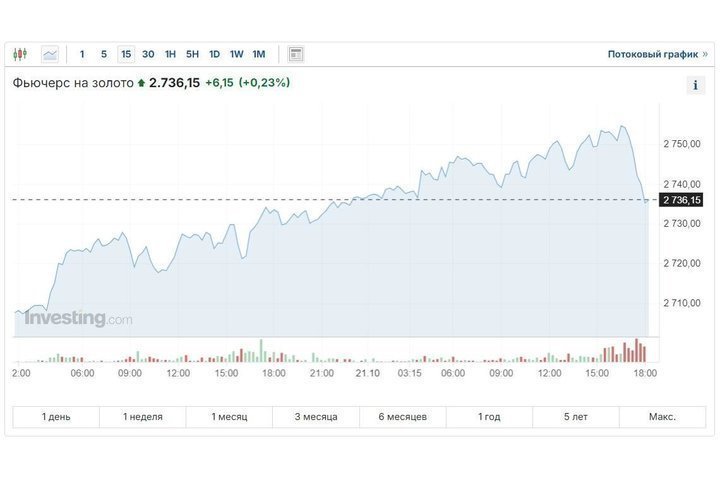Select the area chart type icon
The image size is (720, 480).
point(50,54)
